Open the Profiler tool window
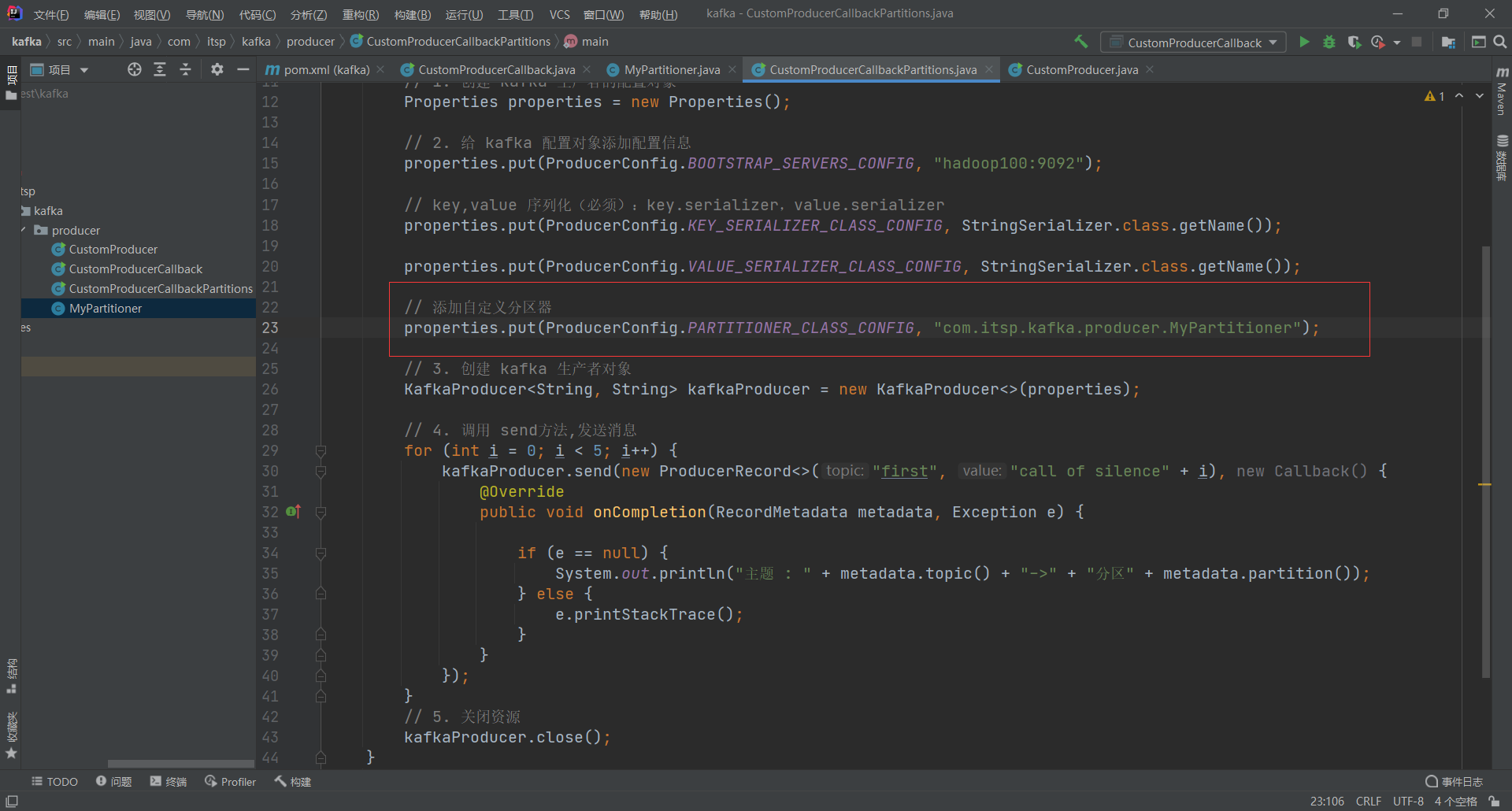This screenshot has width=1512, height=811. click(230, 781)
